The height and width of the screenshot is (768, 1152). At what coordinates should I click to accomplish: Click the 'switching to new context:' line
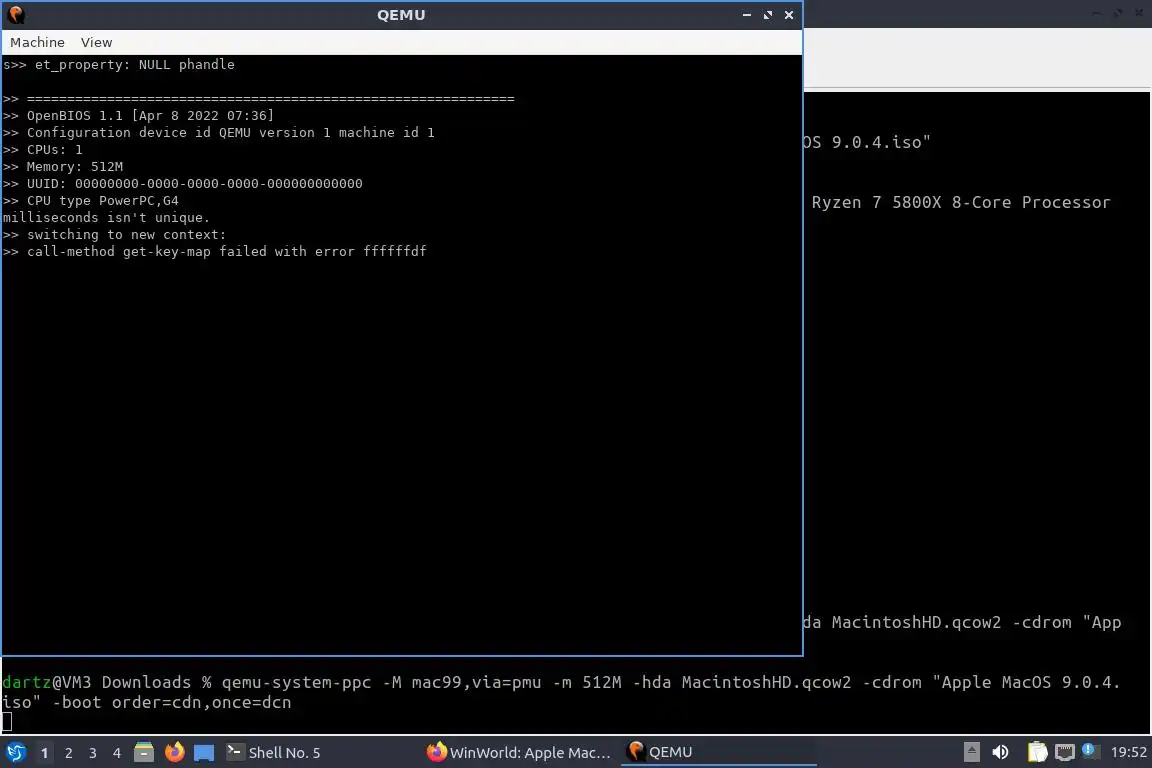click(x=115, y=234)
